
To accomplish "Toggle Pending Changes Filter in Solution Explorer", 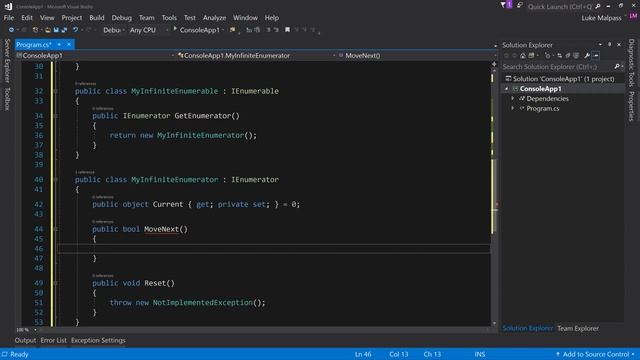I will pos(548,56).
